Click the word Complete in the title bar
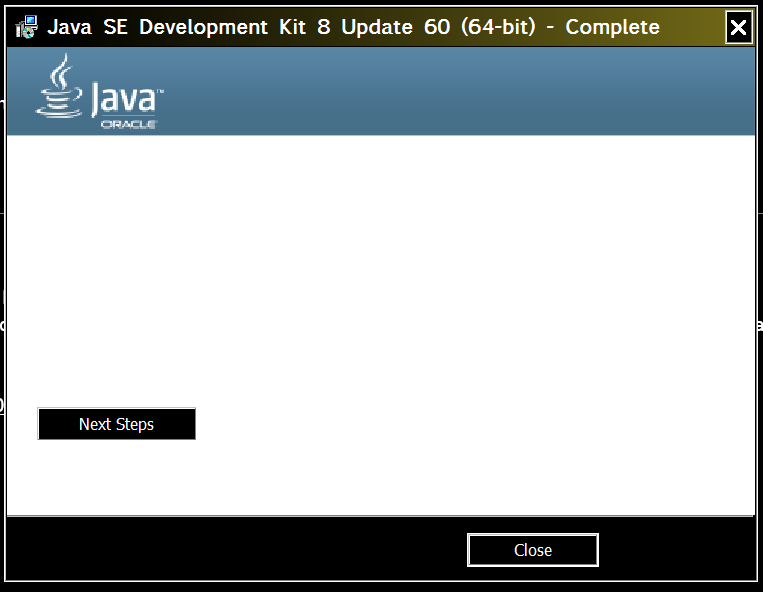Screen dimensions: 763x592 (612, 27)
